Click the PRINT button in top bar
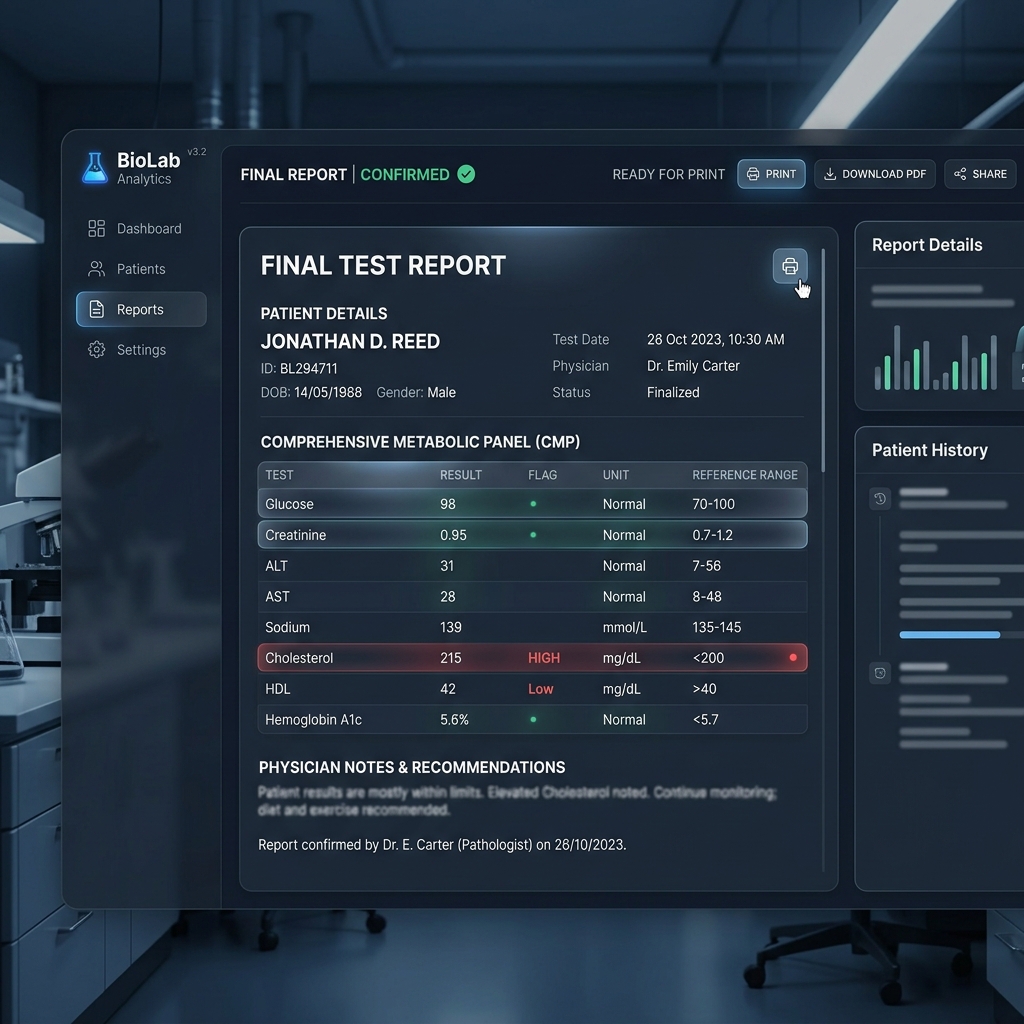1024x1024 pixels. pyautogui.click(x=771, y=174)
